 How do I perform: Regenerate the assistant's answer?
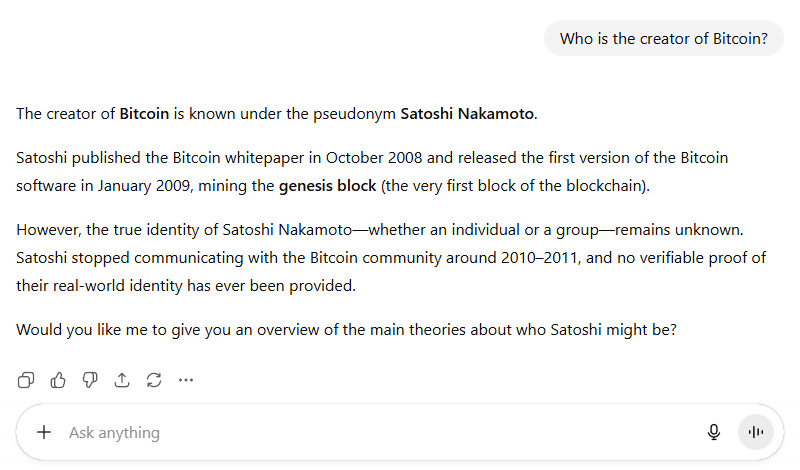pos(154,380)
